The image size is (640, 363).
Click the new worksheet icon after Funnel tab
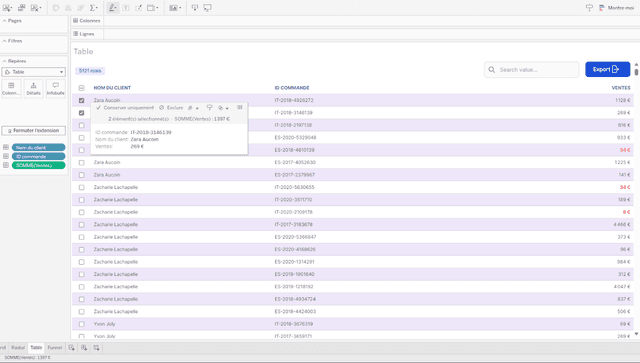[x=71, y=347]
